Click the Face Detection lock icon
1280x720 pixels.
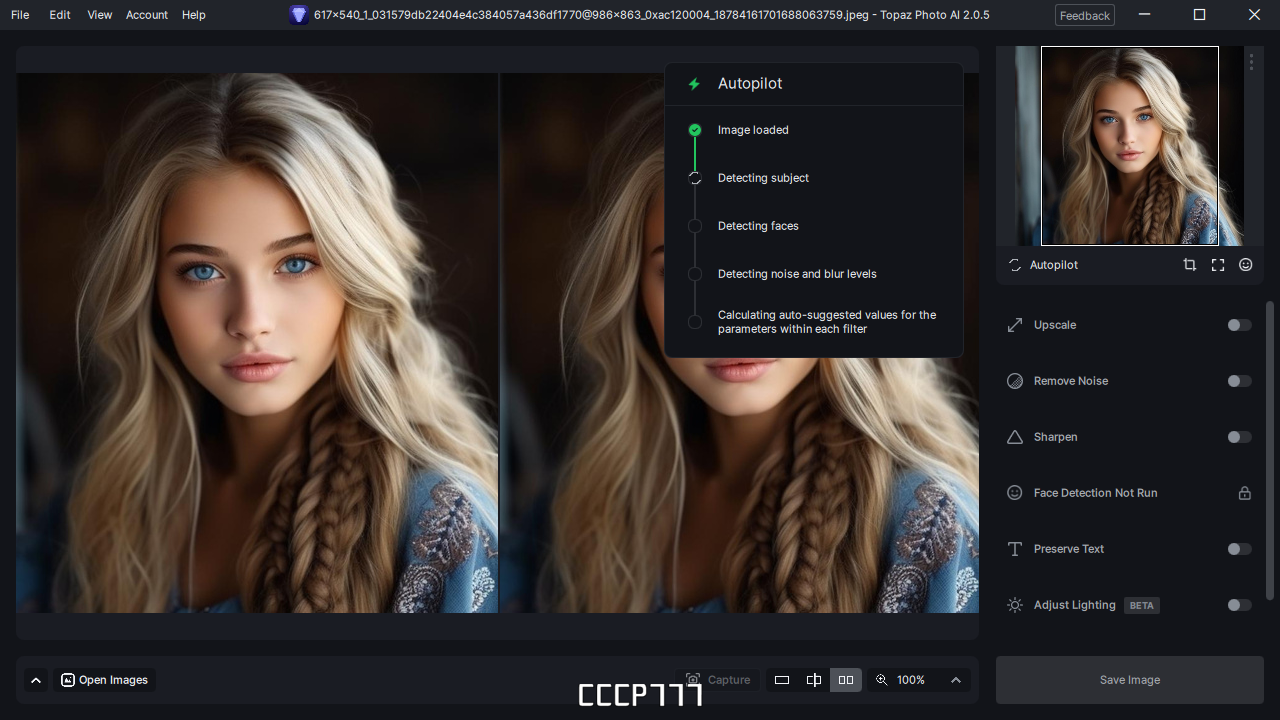tap(1245, 493)
